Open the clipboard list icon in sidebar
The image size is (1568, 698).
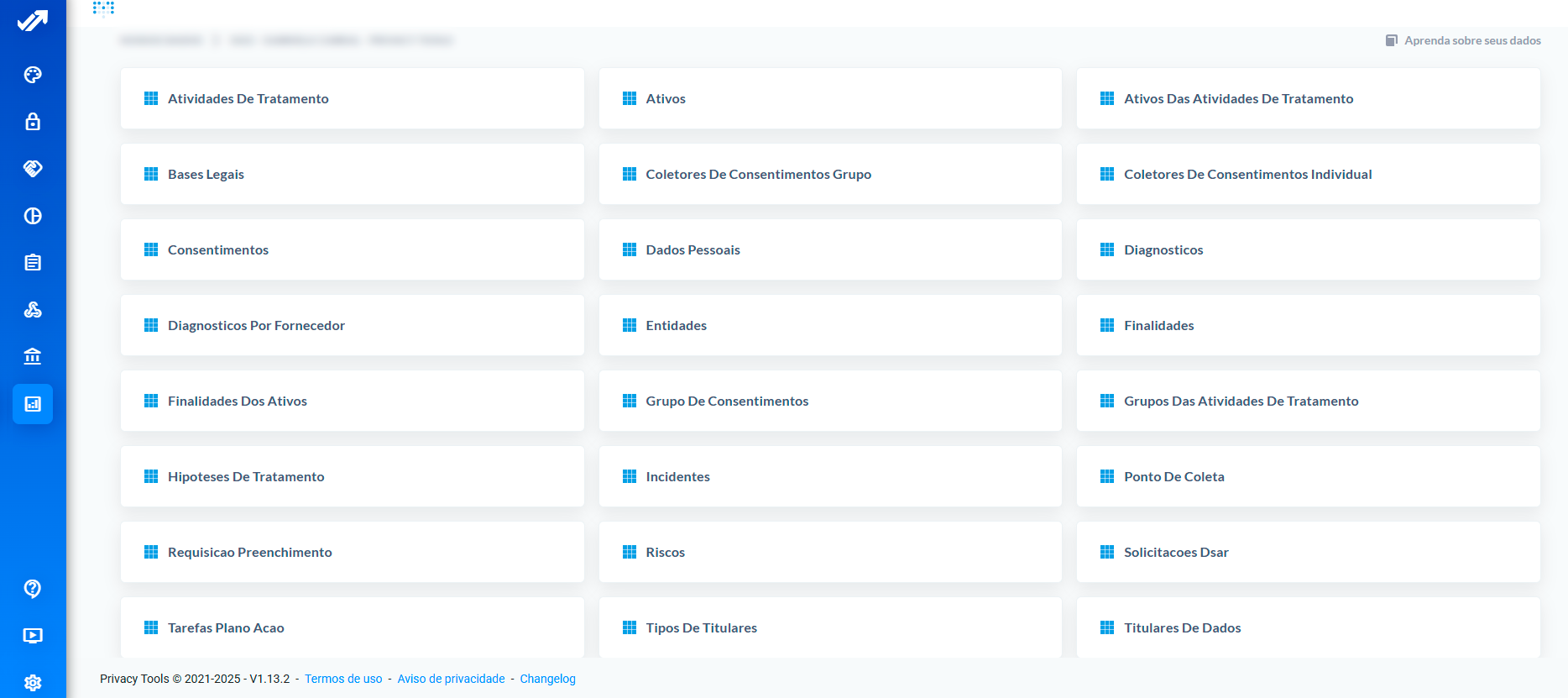(33, 263)
